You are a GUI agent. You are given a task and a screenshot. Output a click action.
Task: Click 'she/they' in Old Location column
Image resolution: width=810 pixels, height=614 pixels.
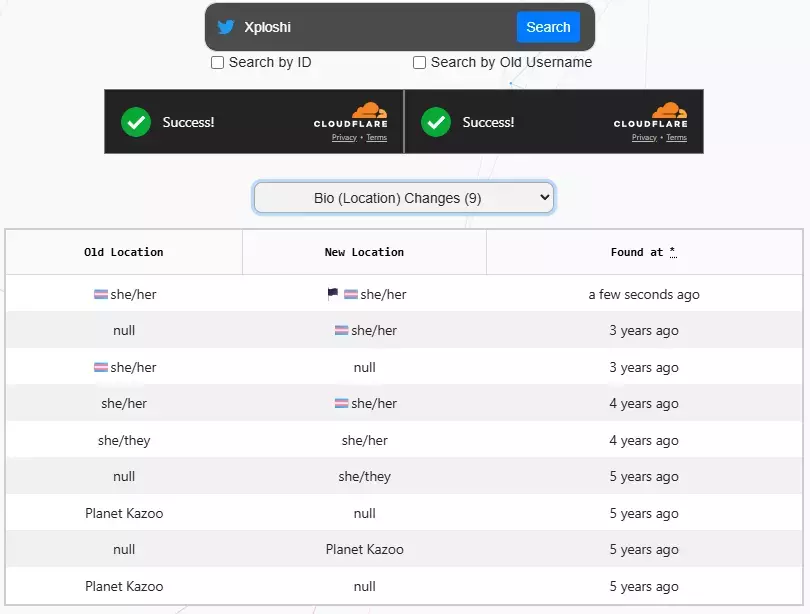coord(124,440)
